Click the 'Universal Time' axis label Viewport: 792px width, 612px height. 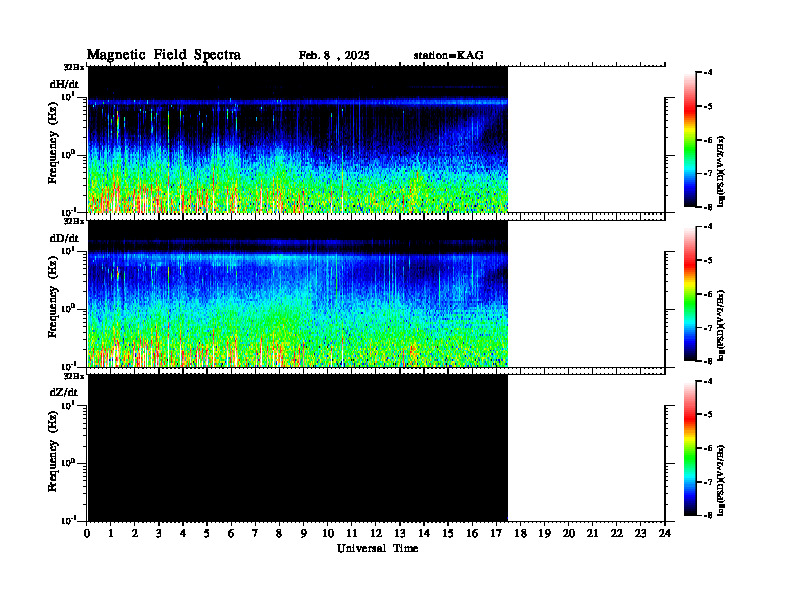377,548
